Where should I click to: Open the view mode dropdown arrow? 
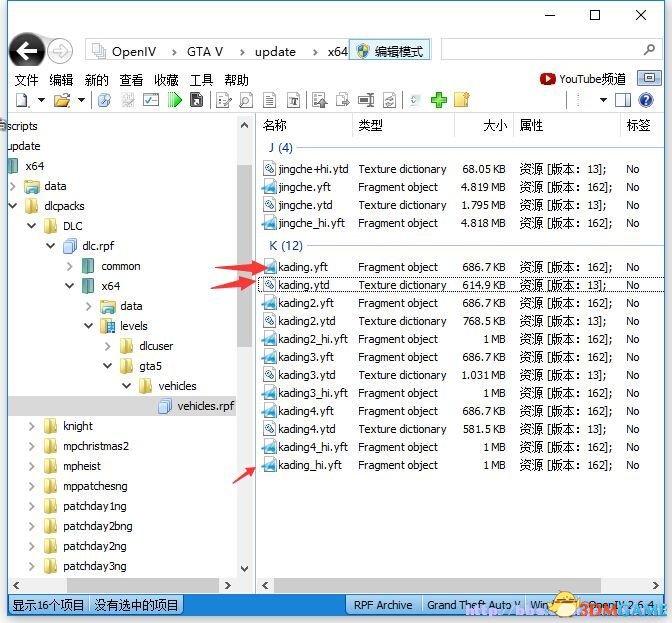pos(603,100)
